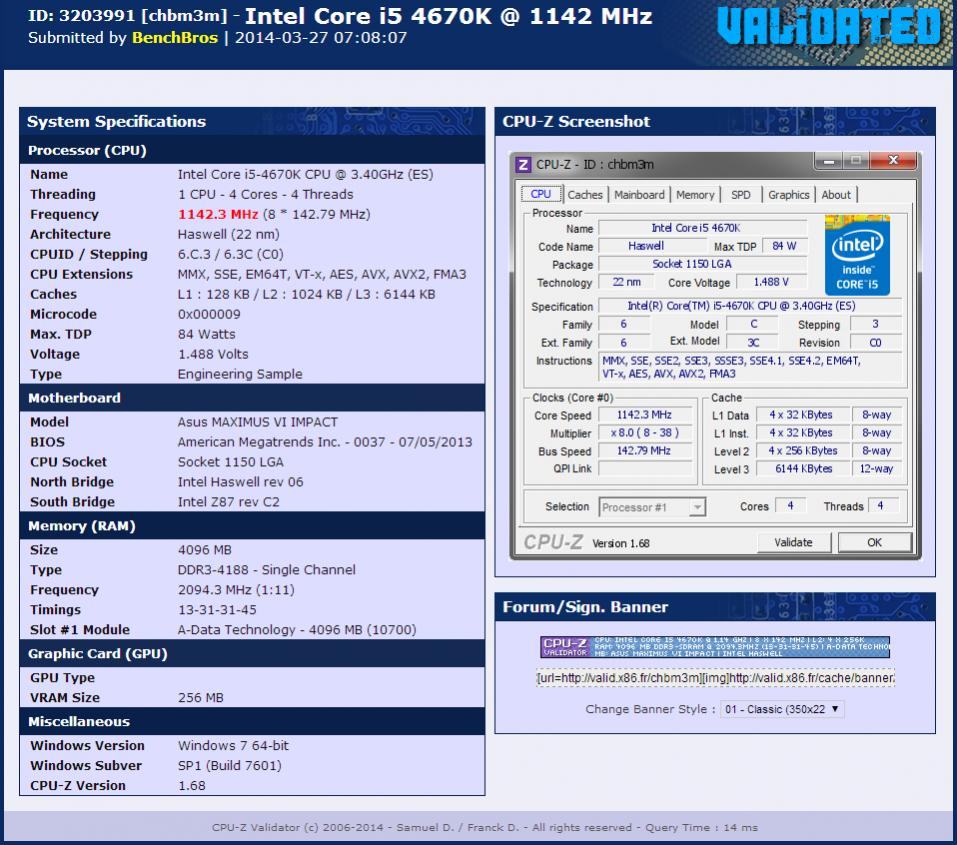Switch to the CPU tab

click(x=541, y=194)
